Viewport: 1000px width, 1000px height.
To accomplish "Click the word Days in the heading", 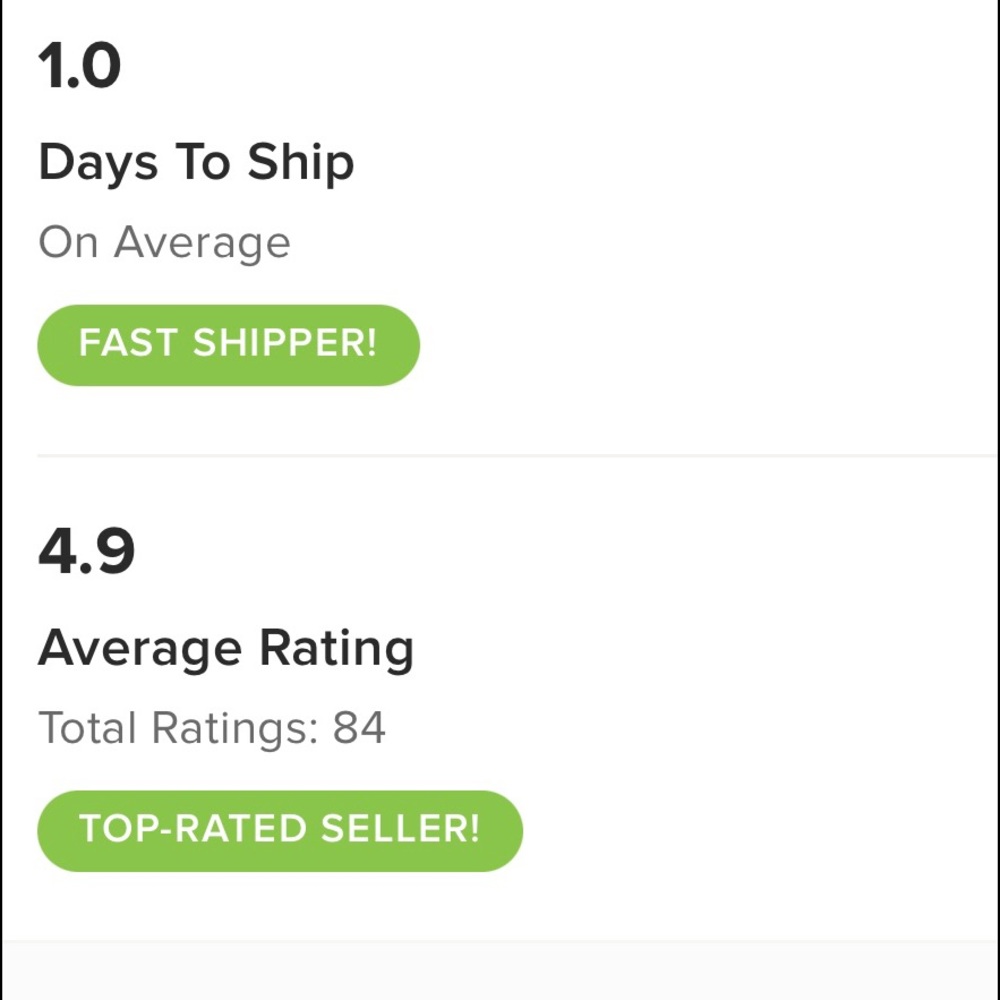I will click(98, 163).
